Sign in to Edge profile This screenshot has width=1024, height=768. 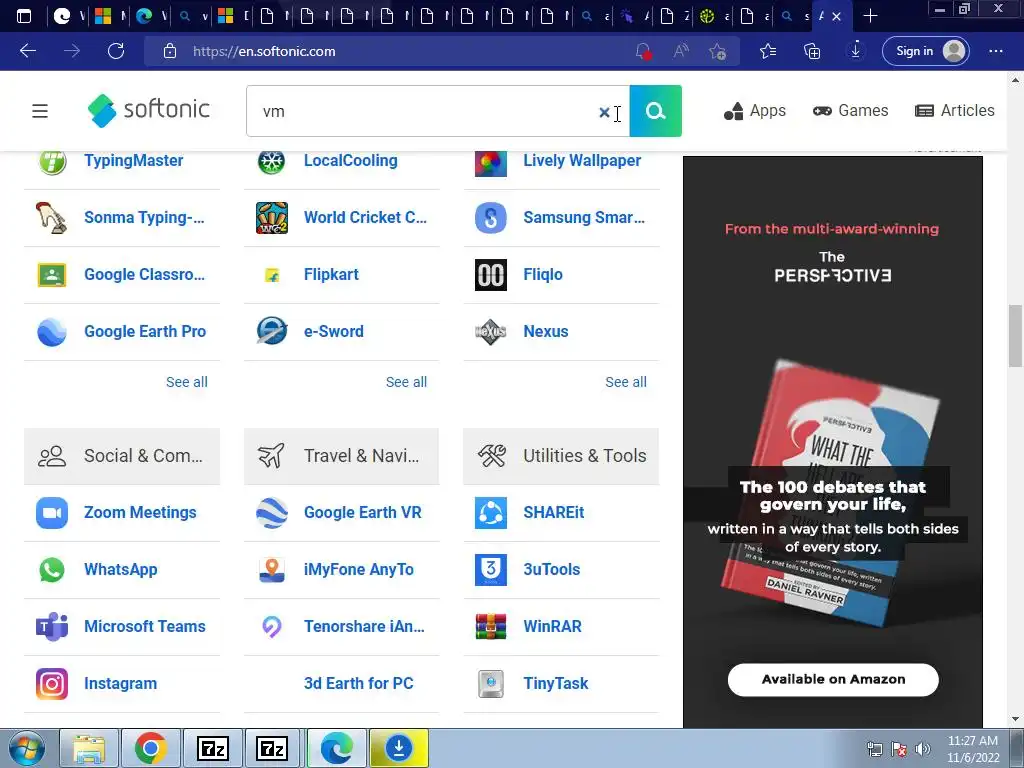(x=925, y=51)
